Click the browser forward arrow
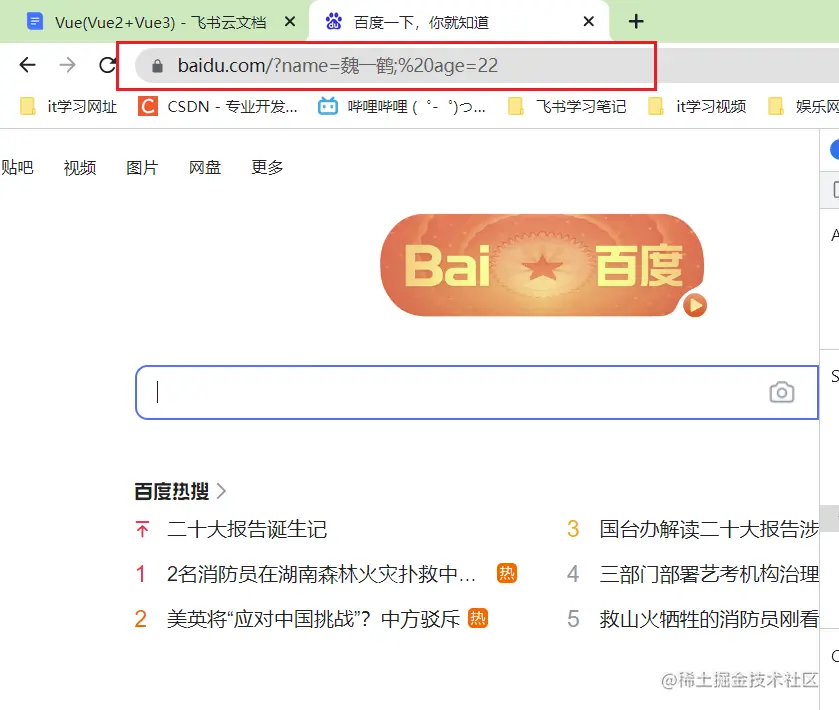The width and height of the screenshot is (839, 710). click(x=67, y=65)
